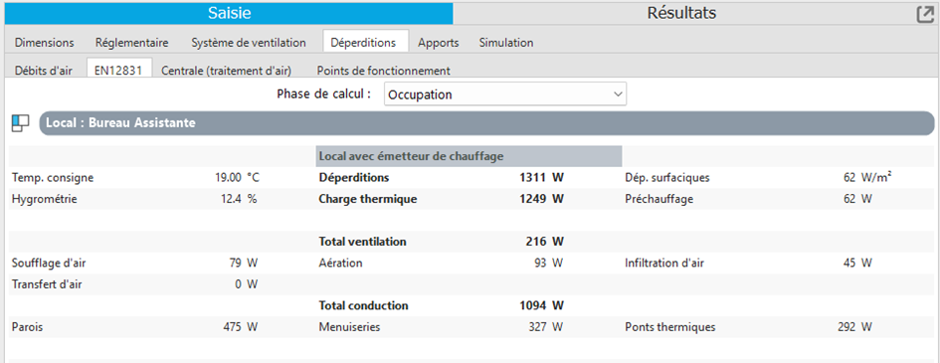The image size is (940, 363).
Task: Open the Débits d'air sub-tab
Action: pos(43,71)
